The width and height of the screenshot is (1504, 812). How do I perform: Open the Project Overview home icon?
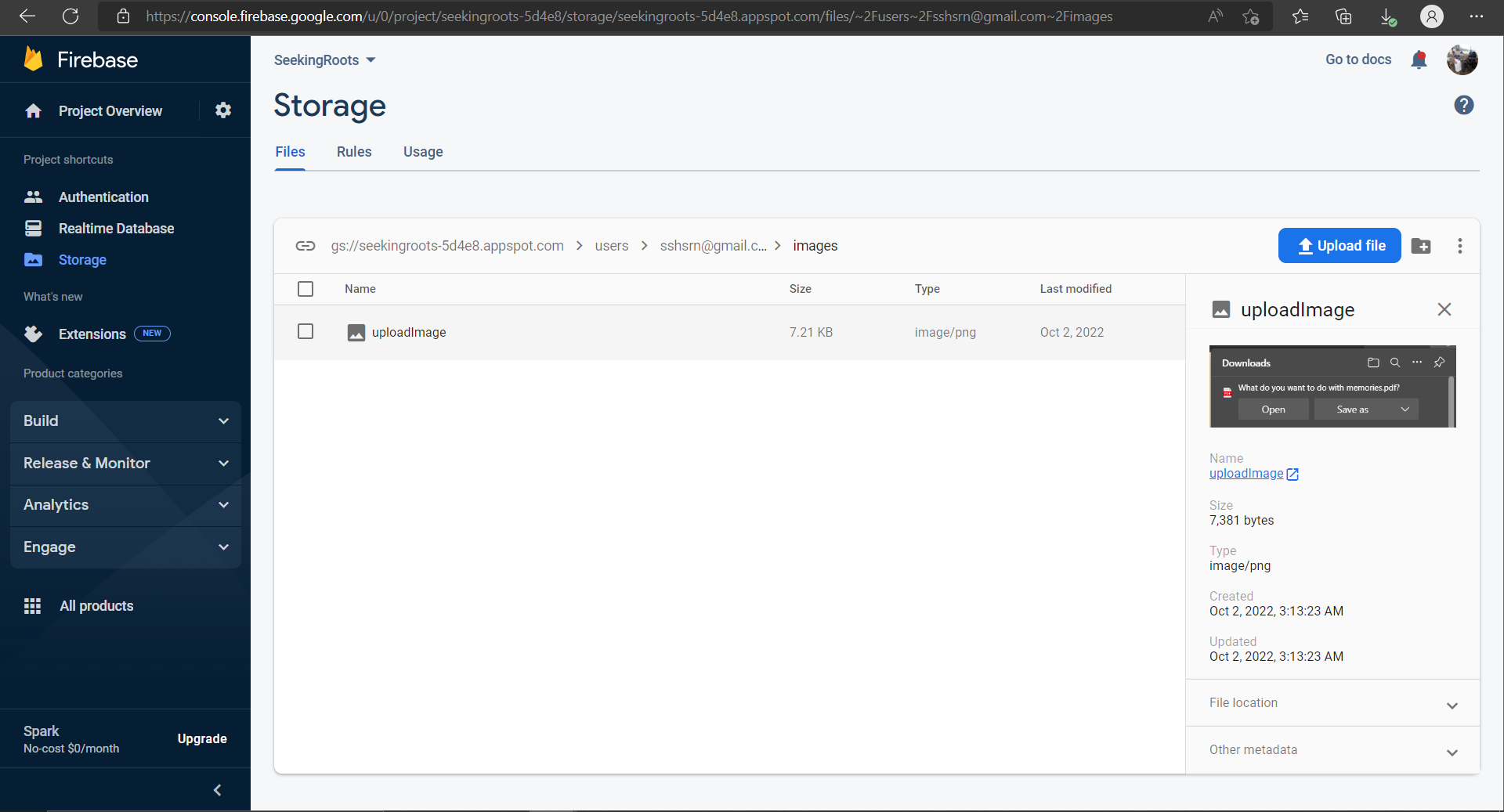[x=33, y=111]
